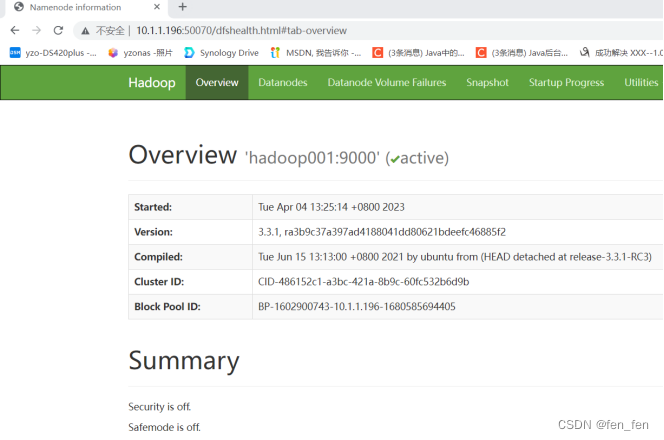Click the Hadoop brand link
The image size is (664, 440).
tap(152, 83)
